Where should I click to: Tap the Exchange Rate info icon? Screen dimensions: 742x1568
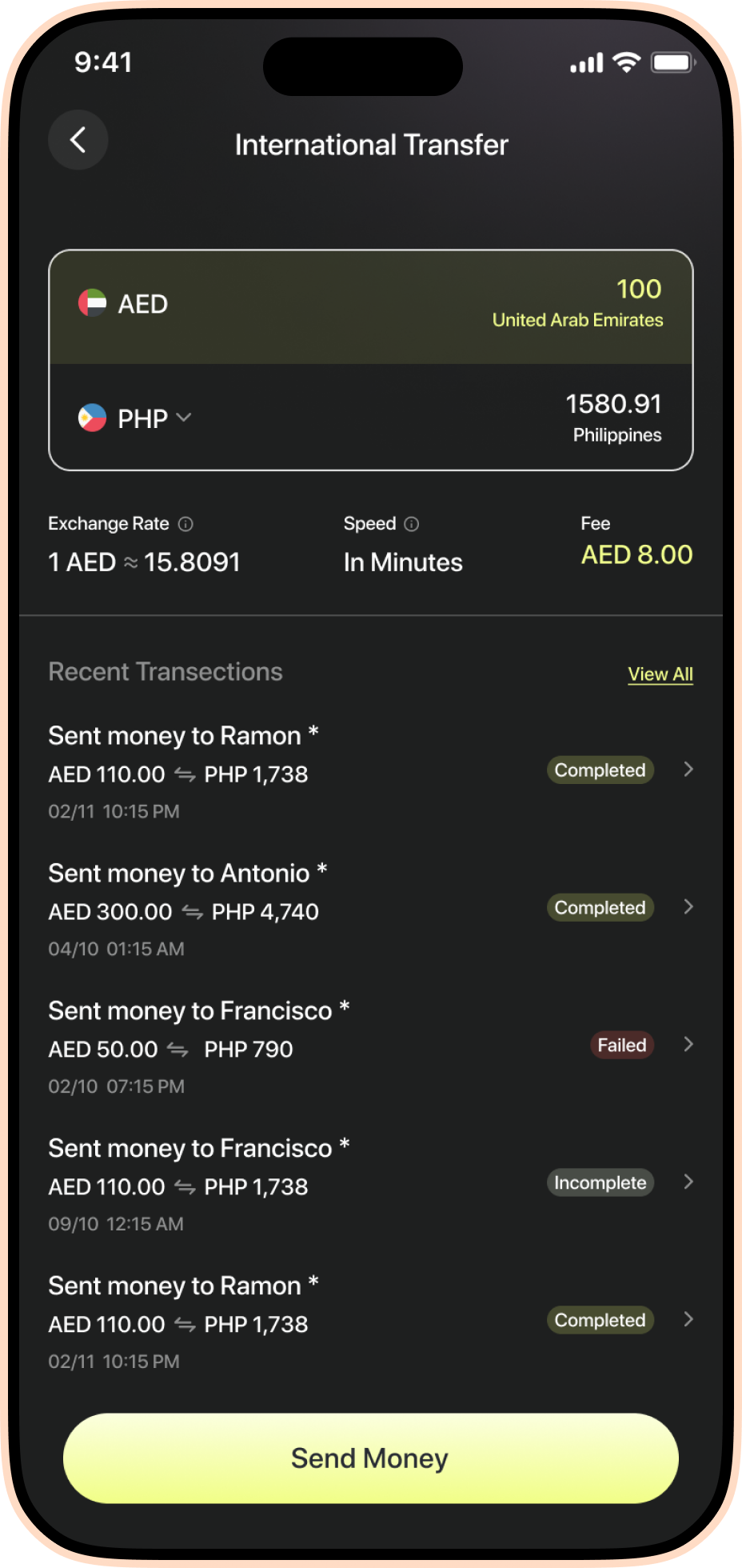point(185,524)
